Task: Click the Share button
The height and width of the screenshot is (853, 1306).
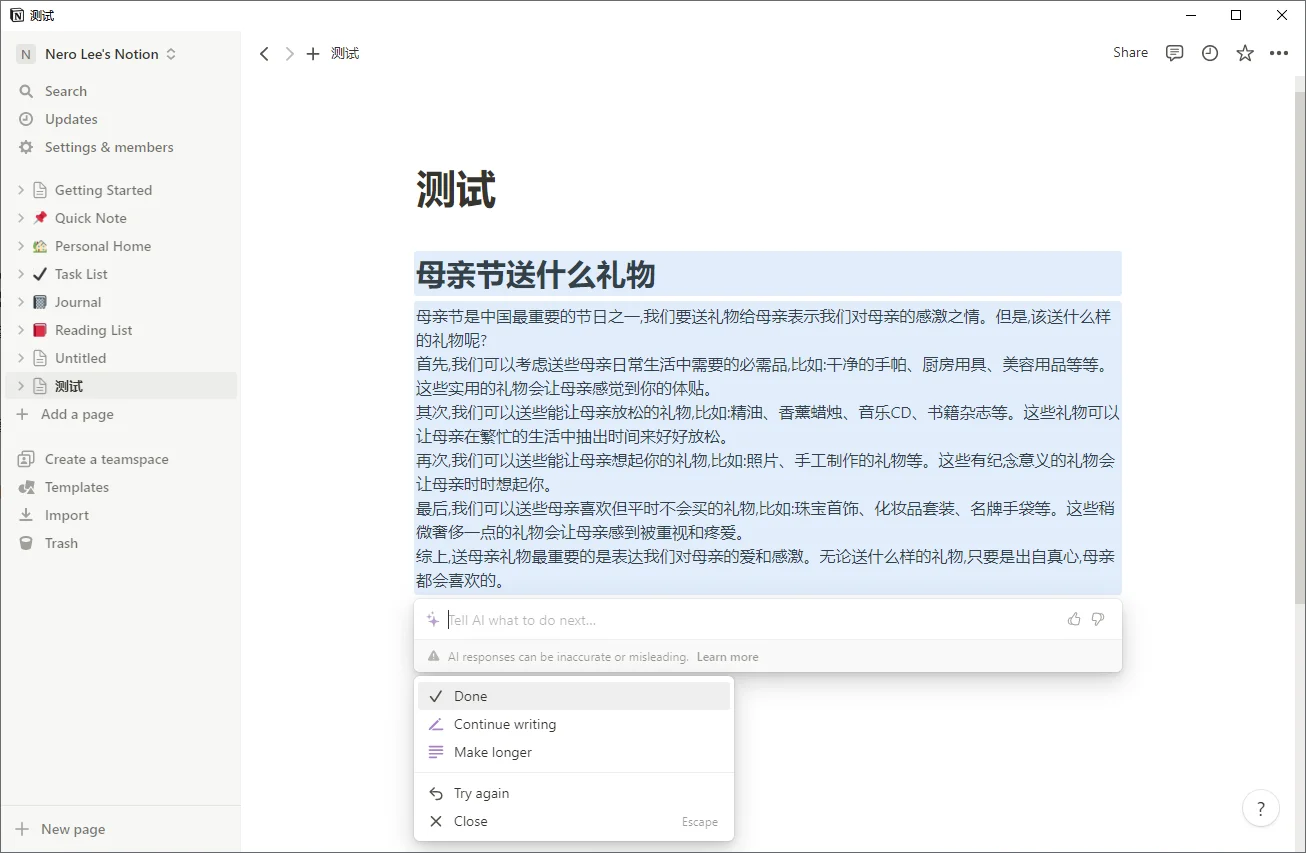Action: (1130, 53)
